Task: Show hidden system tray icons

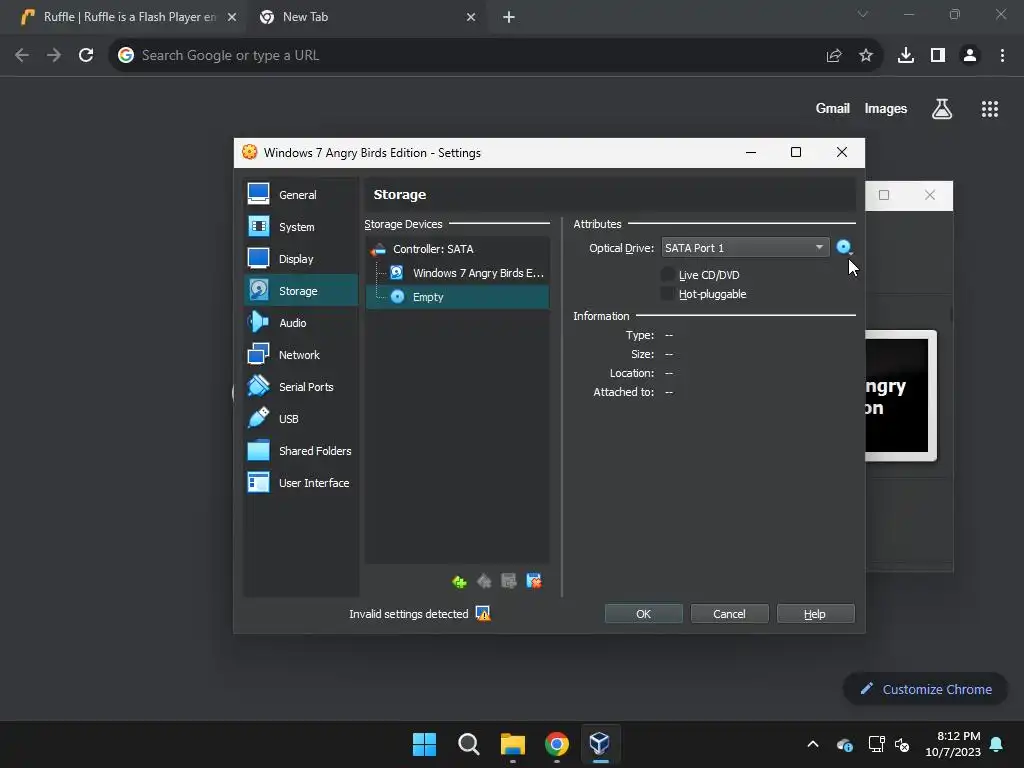Action: point(813,744)
